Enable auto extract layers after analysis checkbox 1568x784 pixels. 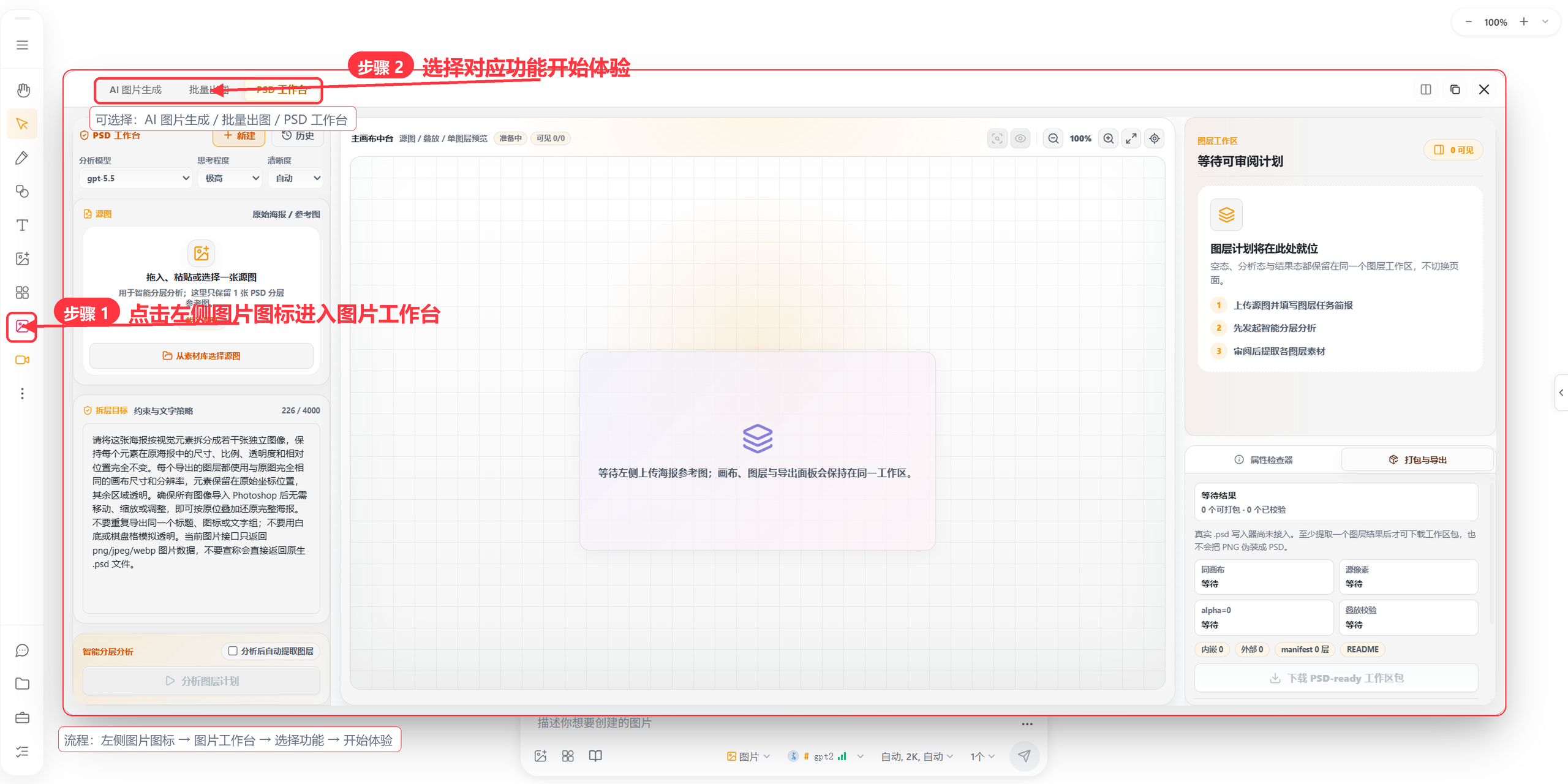(x=233, y=650)
